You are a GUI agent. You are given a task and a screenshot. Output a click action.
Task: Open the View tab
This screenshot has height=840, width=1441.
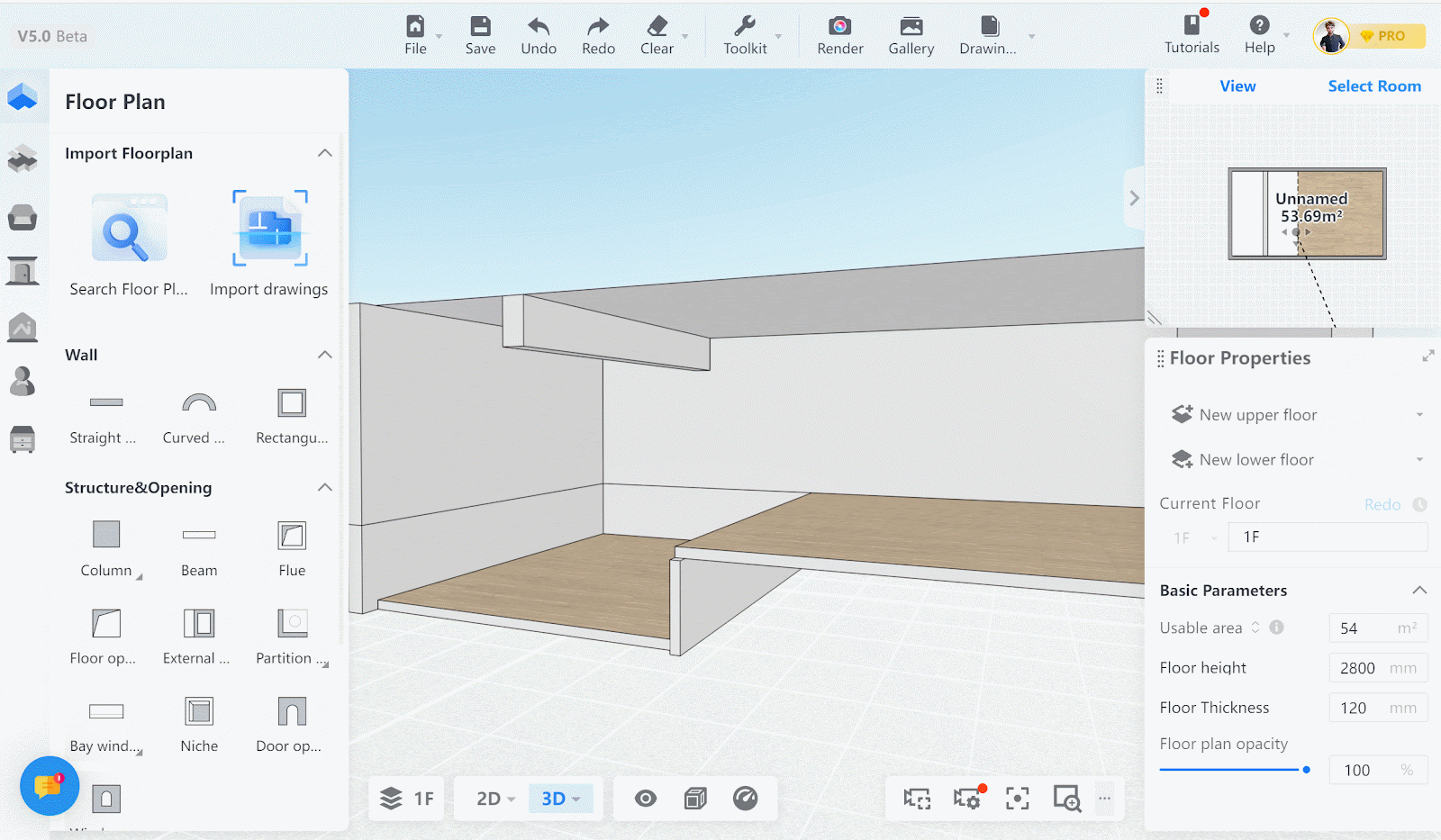click(x=1237, y=86)
